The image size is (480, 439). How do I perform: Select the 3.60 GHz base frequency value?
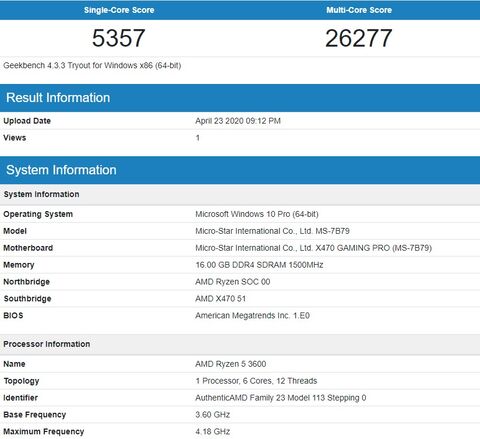pos(213,415)
